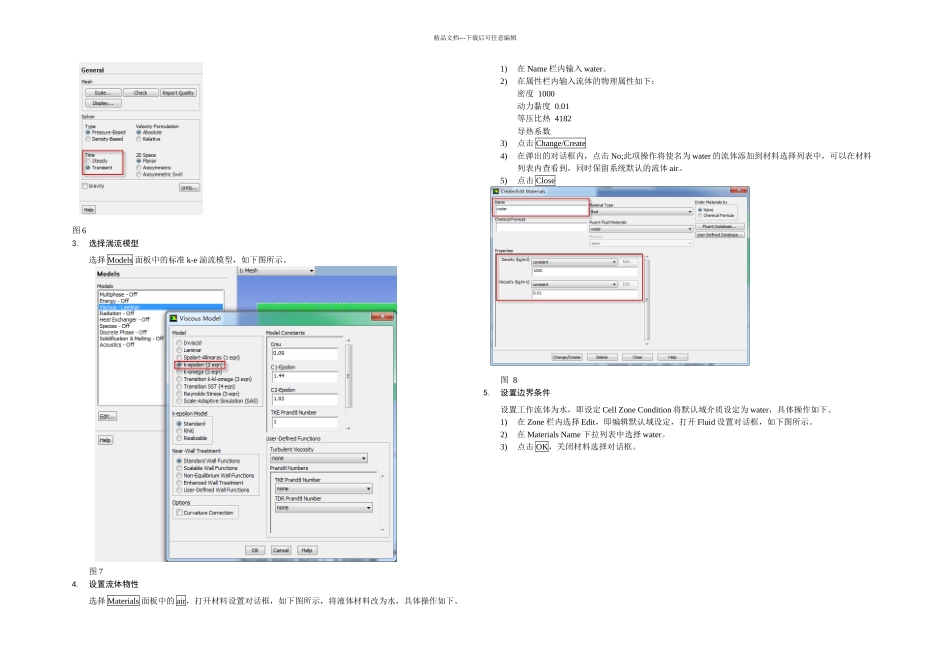Click the Display... mesh button
Image resolution: width=950 pixels, height=672 pixels.
103,104
